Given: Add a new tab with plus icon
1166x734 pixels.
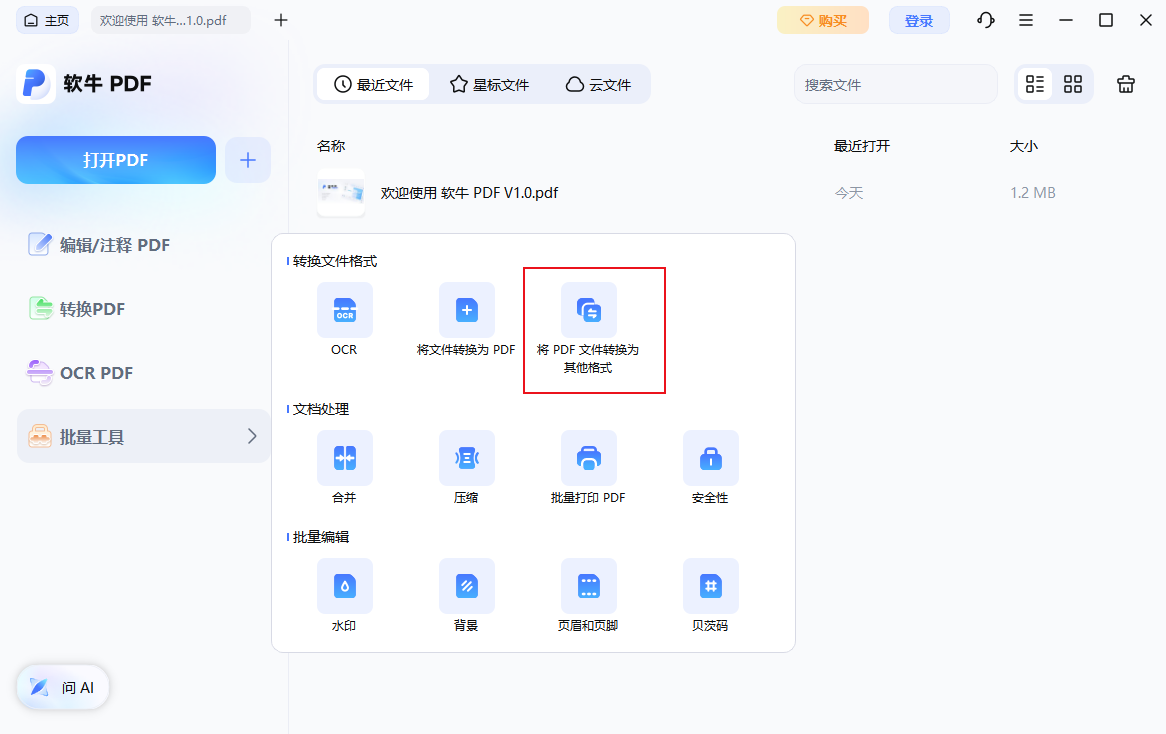Looking at the screenshot, I should 280,20.
